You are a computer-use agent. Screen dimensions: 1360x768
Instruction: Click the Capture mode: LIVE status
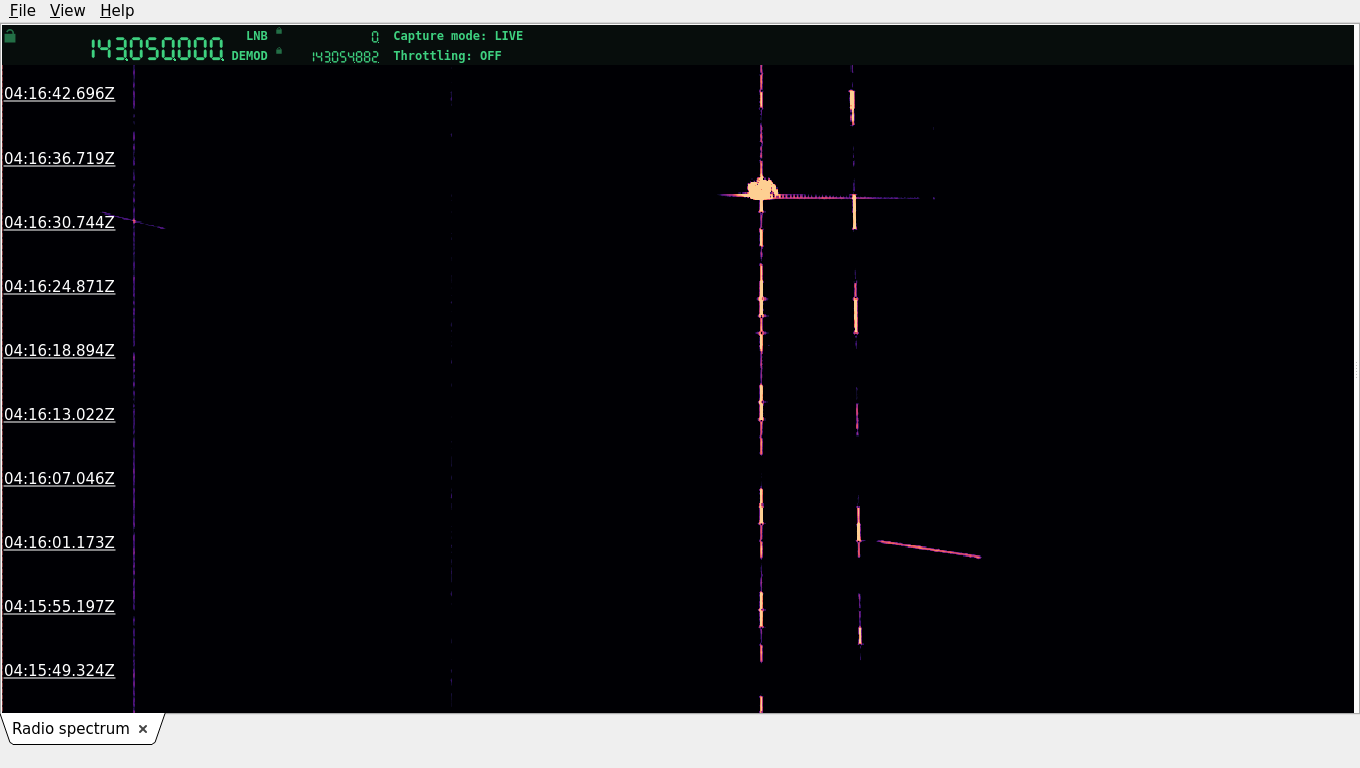(x=458, y=36)
